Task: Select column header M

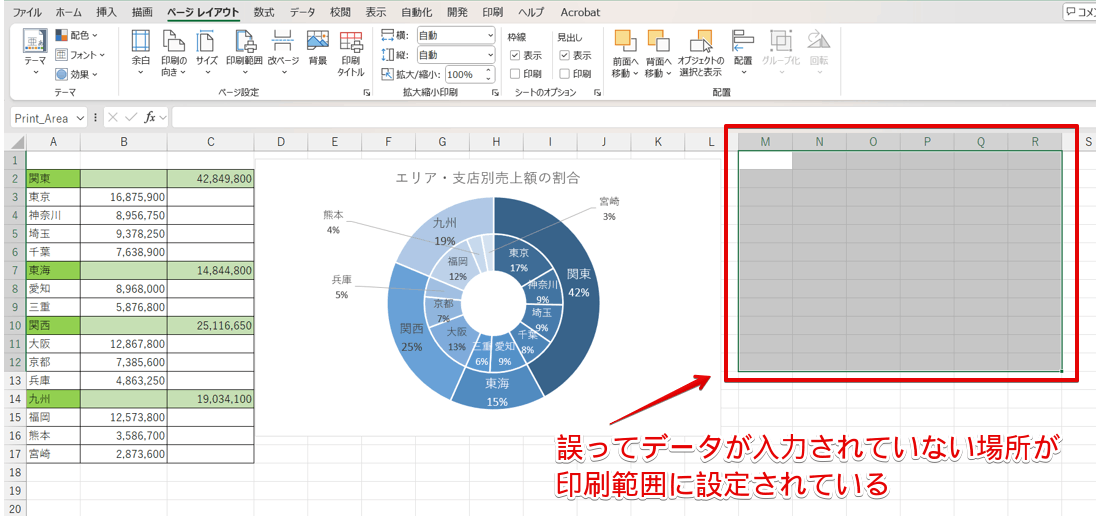Action: click(765, 142)
